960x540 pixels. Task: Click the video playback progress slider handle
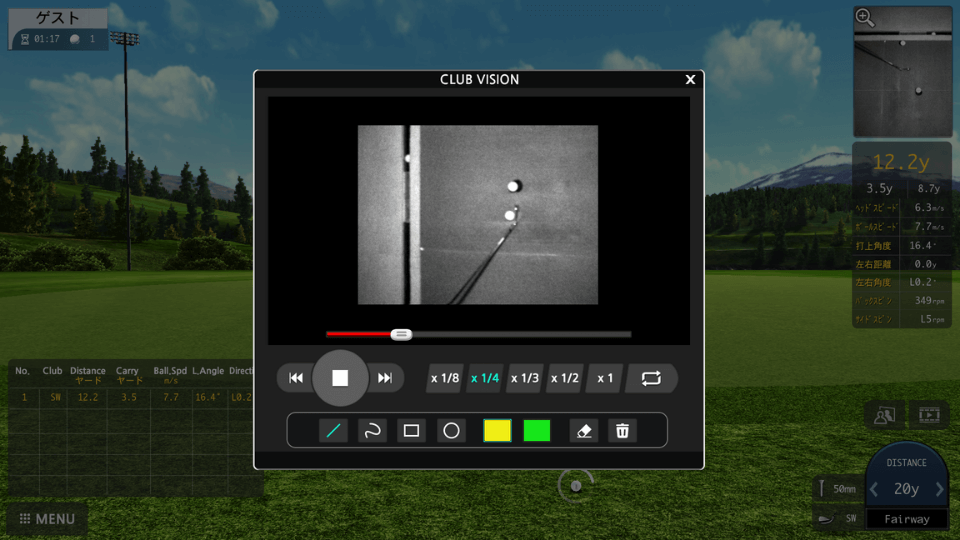pos(401,334)
